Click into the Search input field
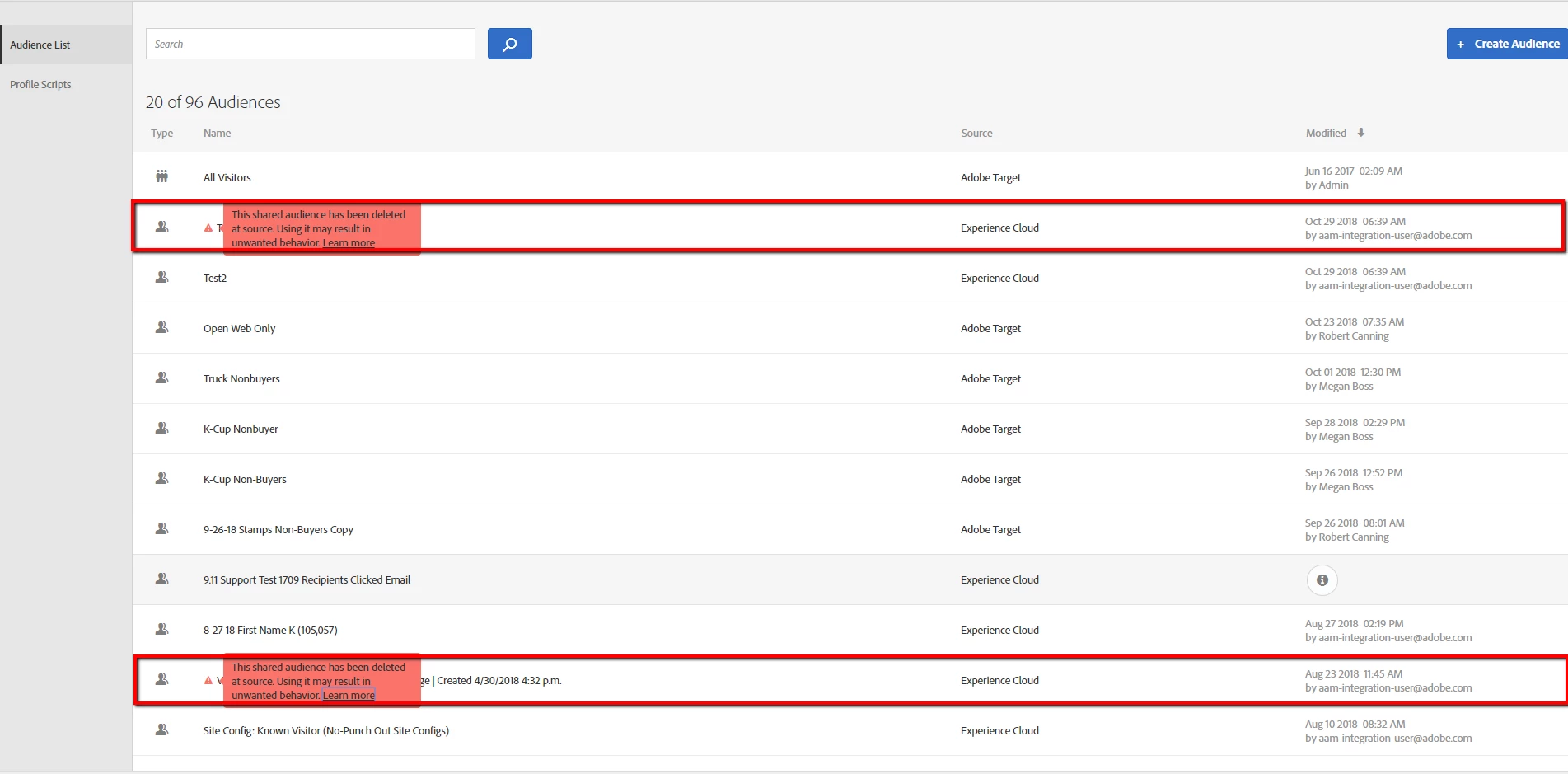The height and width of the screenshot is (774, 1568). click(x=311, y=44)
